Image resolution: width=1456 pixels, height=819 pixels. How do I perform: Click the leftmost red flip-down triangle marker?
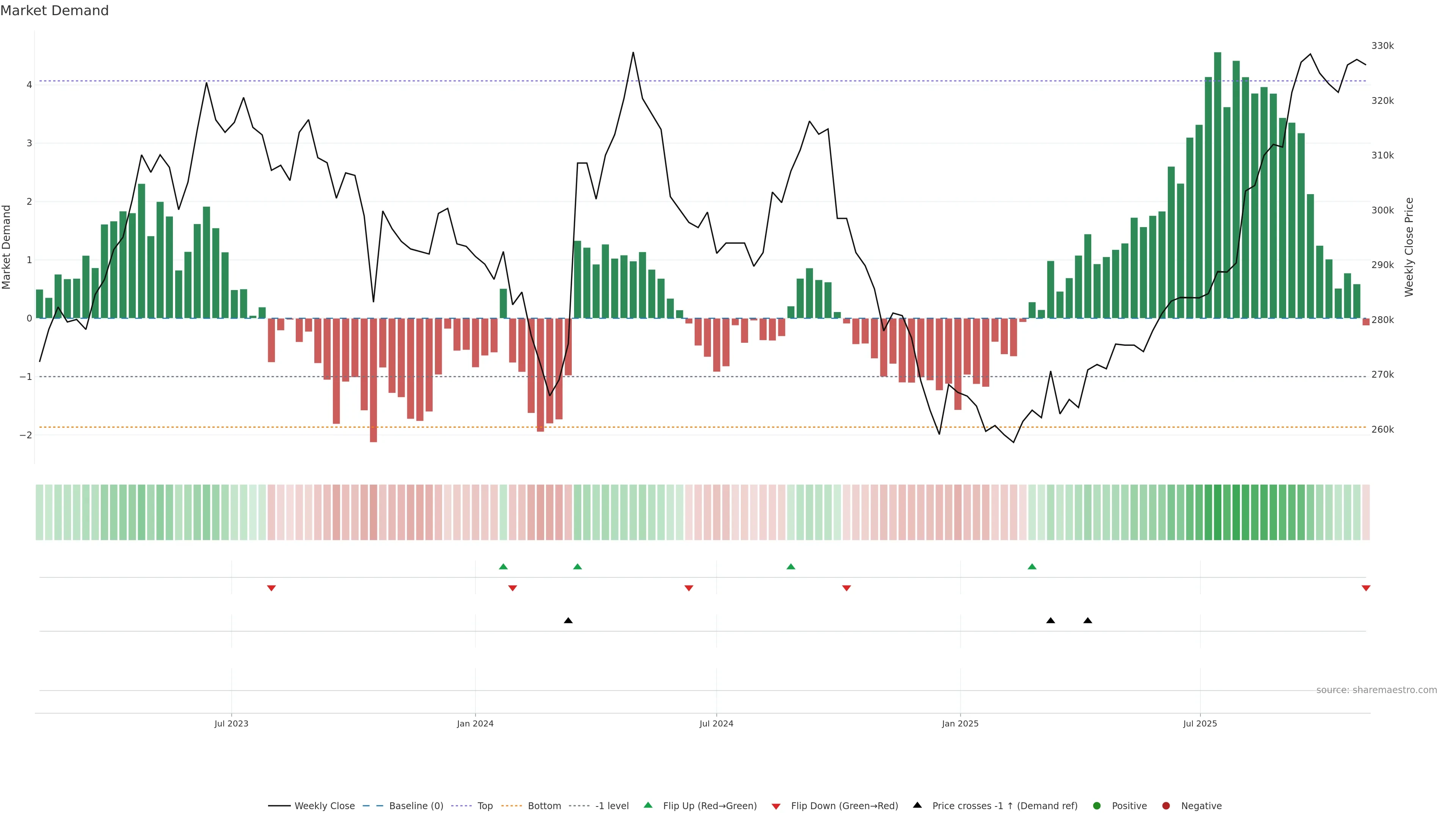point(271,588)
